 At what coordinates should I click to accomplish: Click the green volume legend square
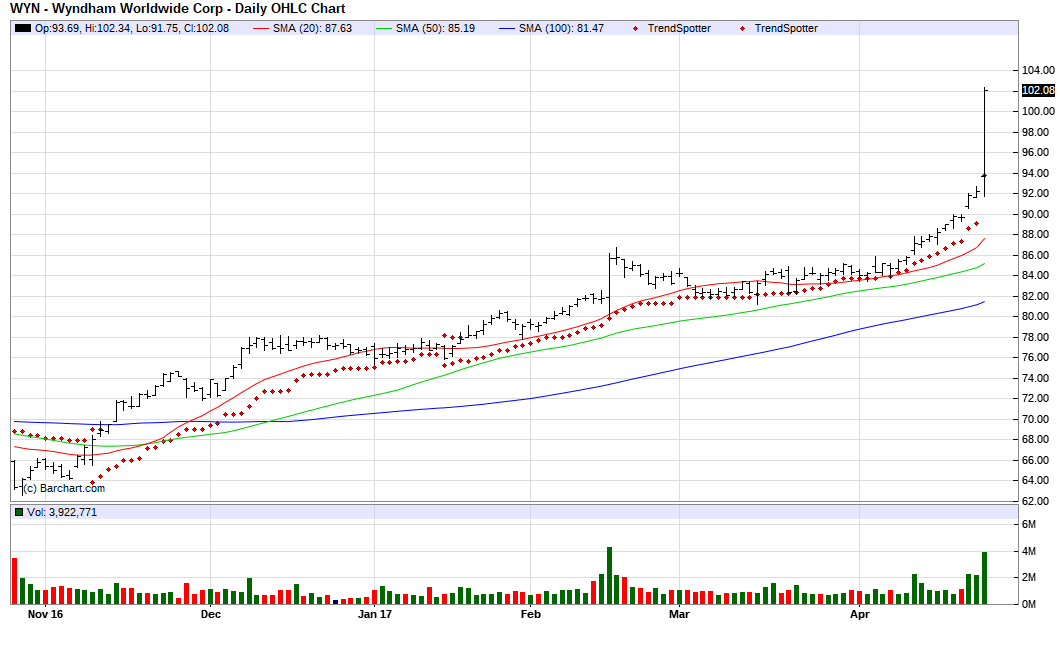[18, 512]
